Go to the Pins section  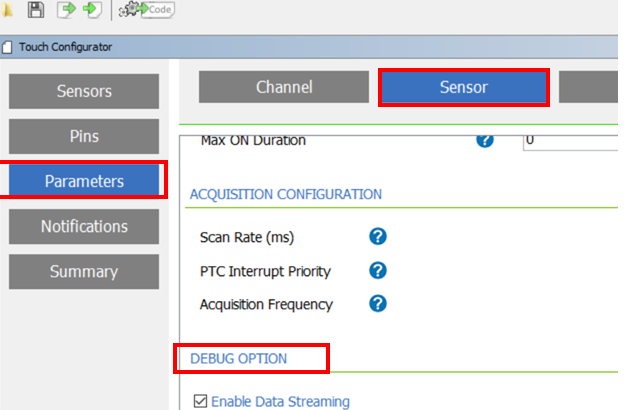pos(84,137)
